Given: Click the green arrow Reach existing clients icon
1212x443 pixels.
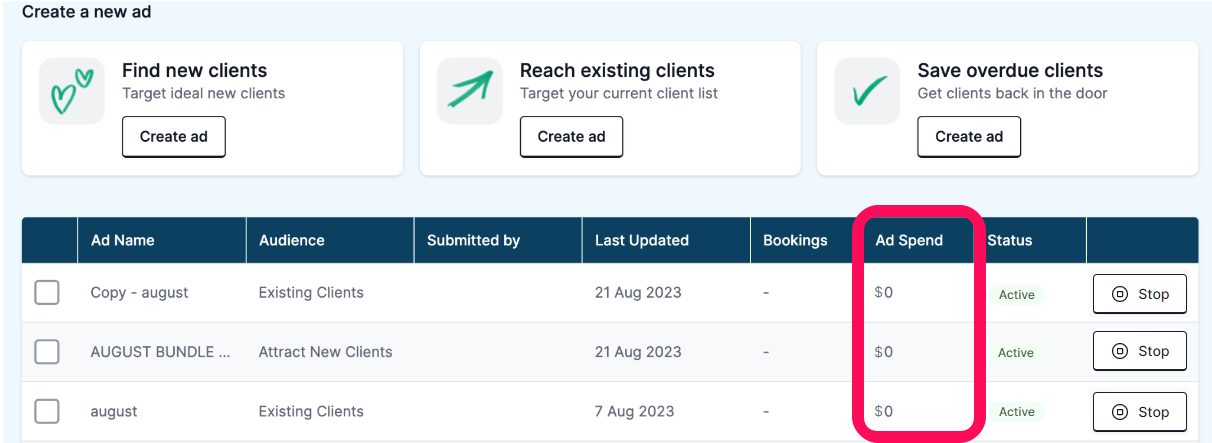Looking at the screenshot, I should point(470,91).
